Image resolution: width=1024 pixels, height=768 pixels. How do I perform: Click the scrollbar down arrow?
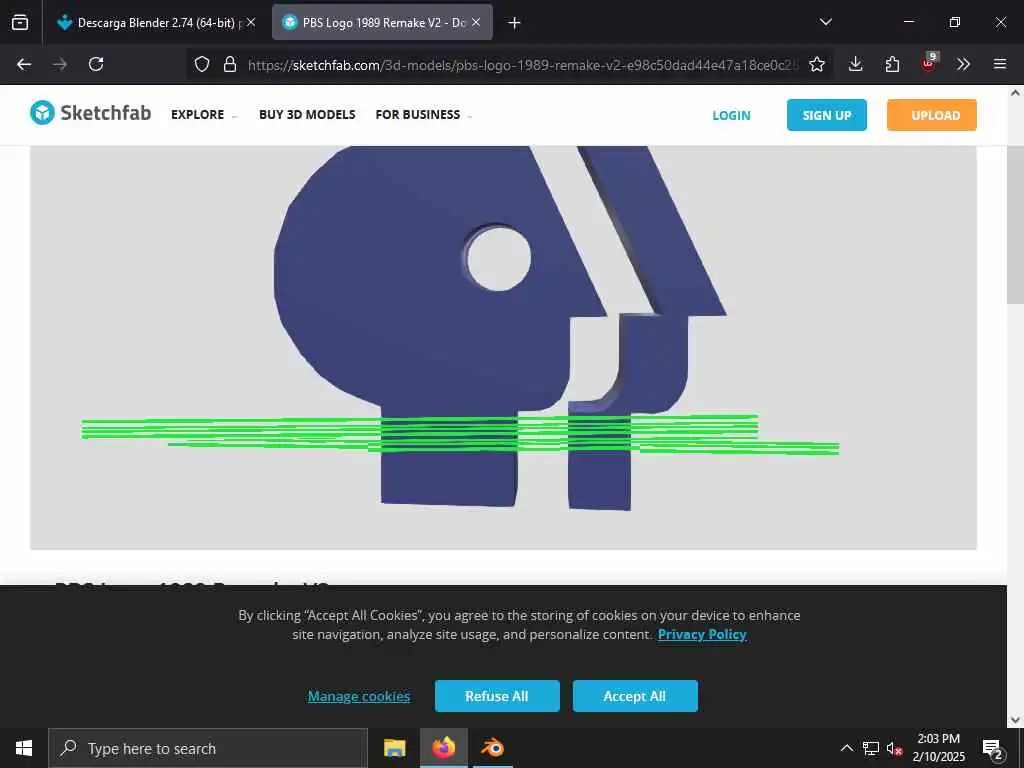1015,720
